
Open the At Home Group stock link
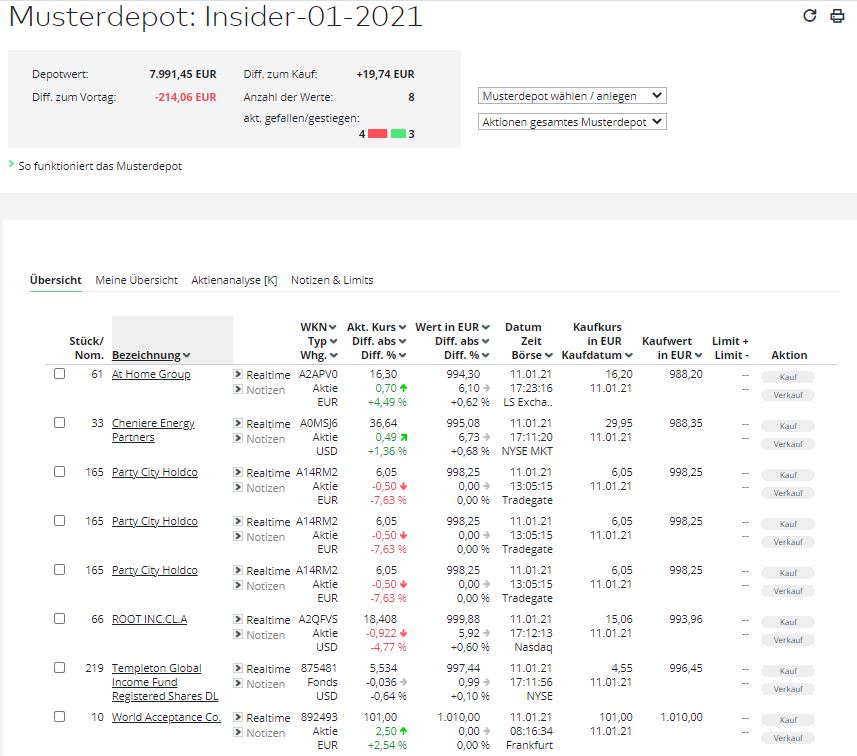[x=151, y=374]
